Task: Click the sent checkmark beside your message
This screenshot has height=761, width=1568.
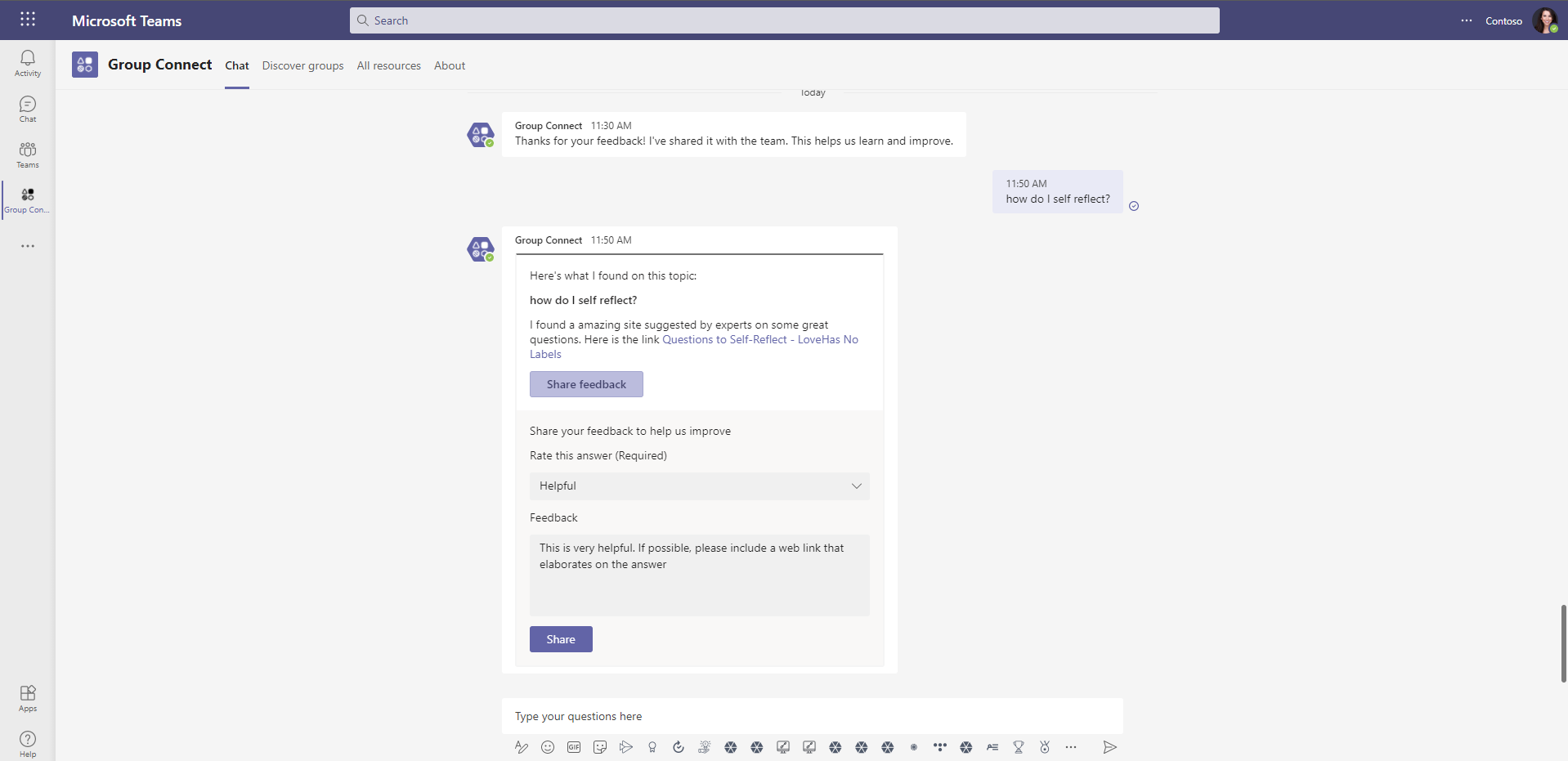Action: (x=1134, y=206)
